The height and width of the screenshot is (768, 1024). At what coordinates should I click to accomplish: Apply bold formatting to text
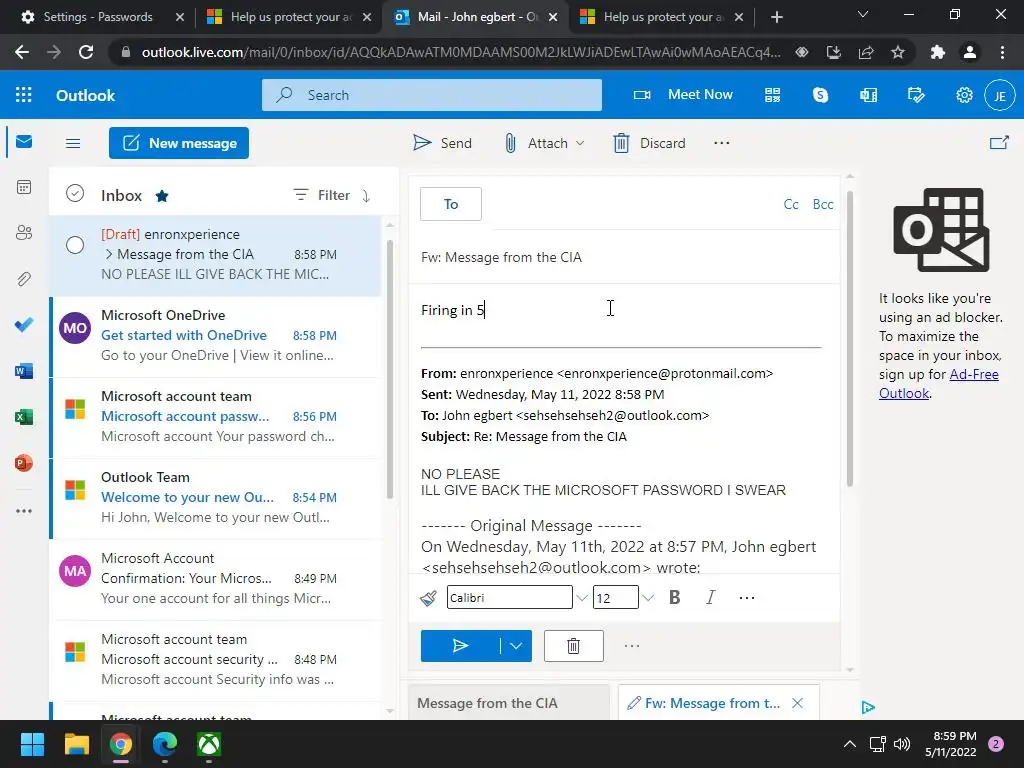coord(675,598)
